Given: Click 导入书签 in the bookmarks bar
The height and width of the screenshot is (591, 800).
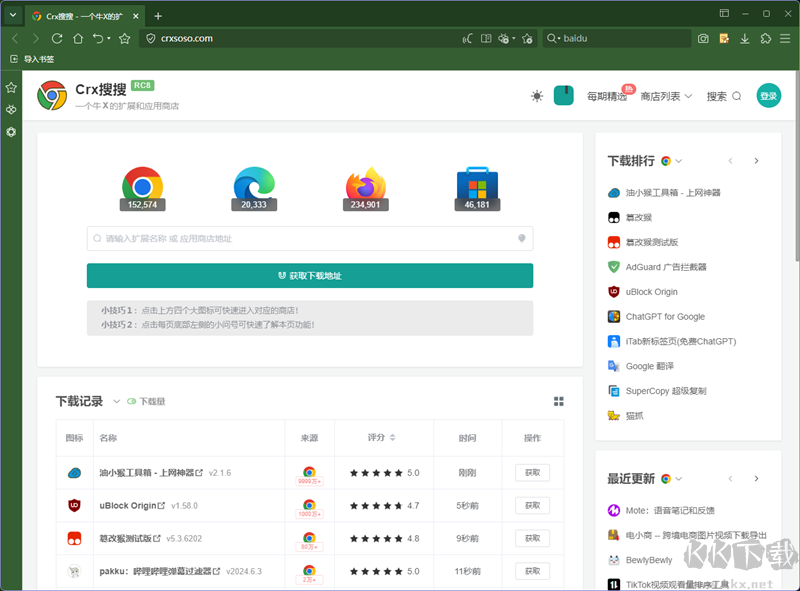Looking at the screenshot, I should pyautogui.click(x=33, y=59).
